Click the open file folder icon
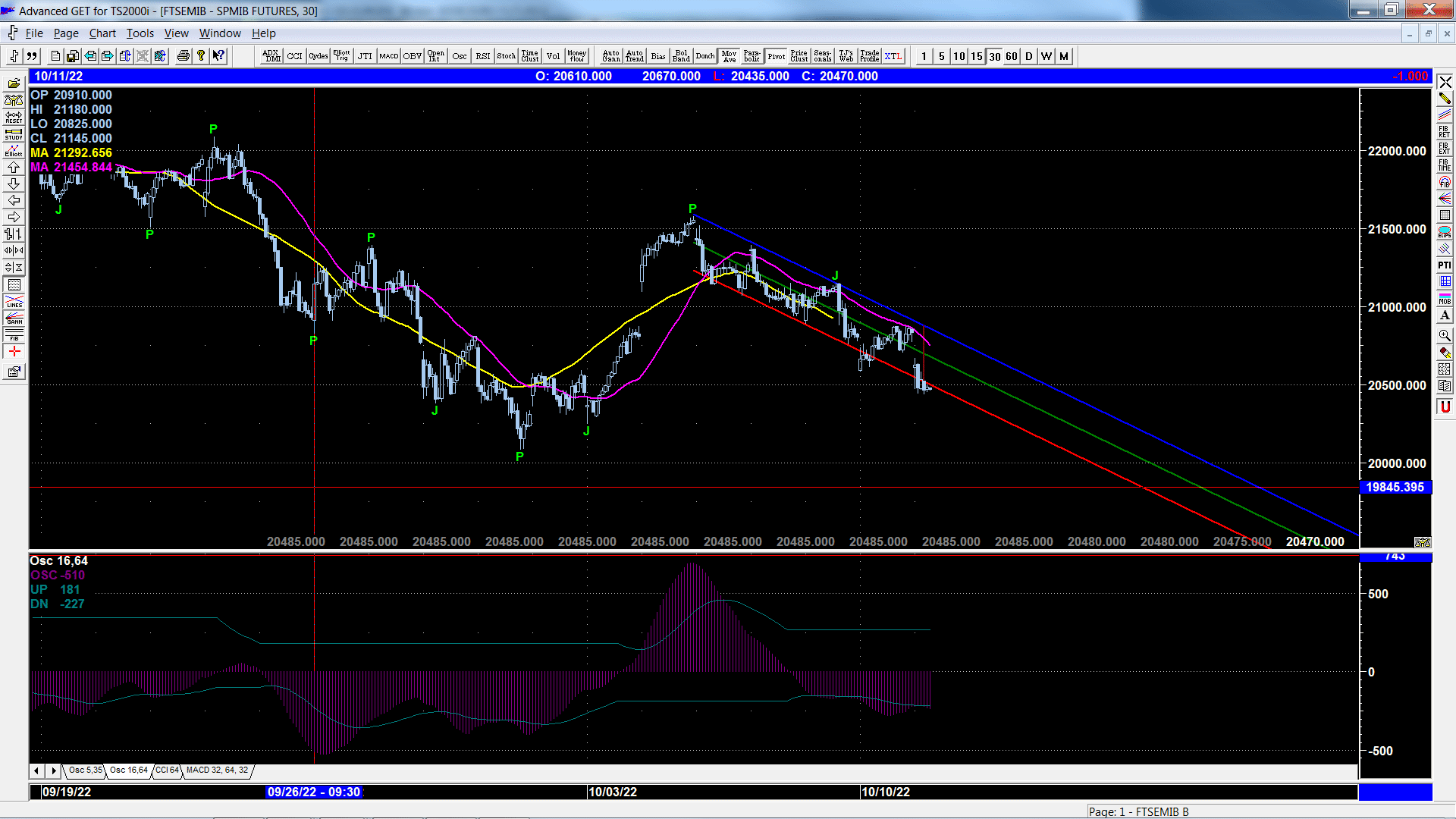1456x819 pixels. (14, 83)
